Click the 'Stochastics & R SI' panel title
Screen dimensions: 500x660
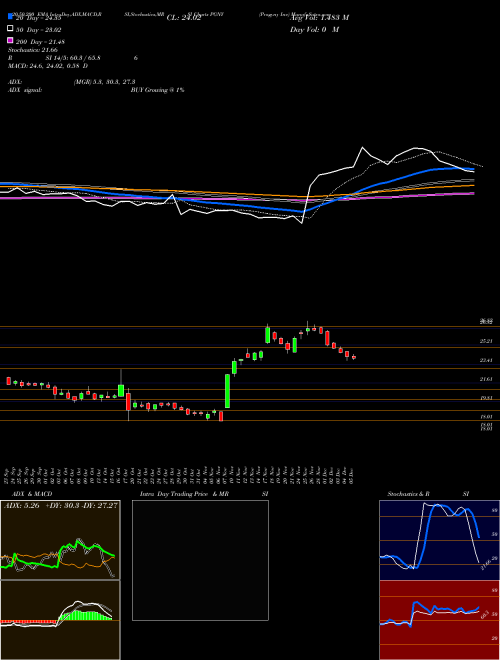(428, 494)
